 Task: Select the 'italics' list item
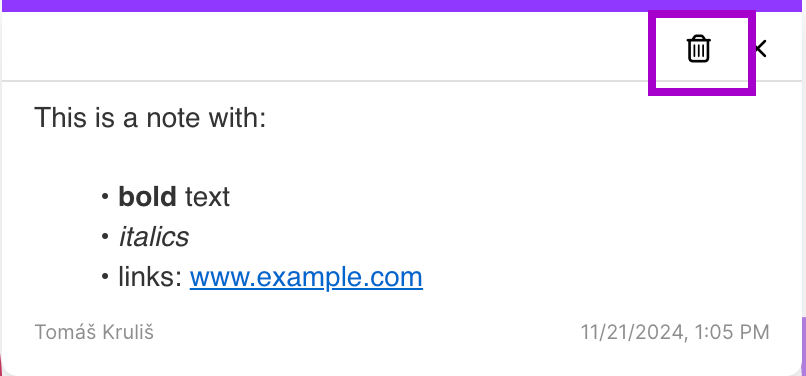click(x=154, y=237)
